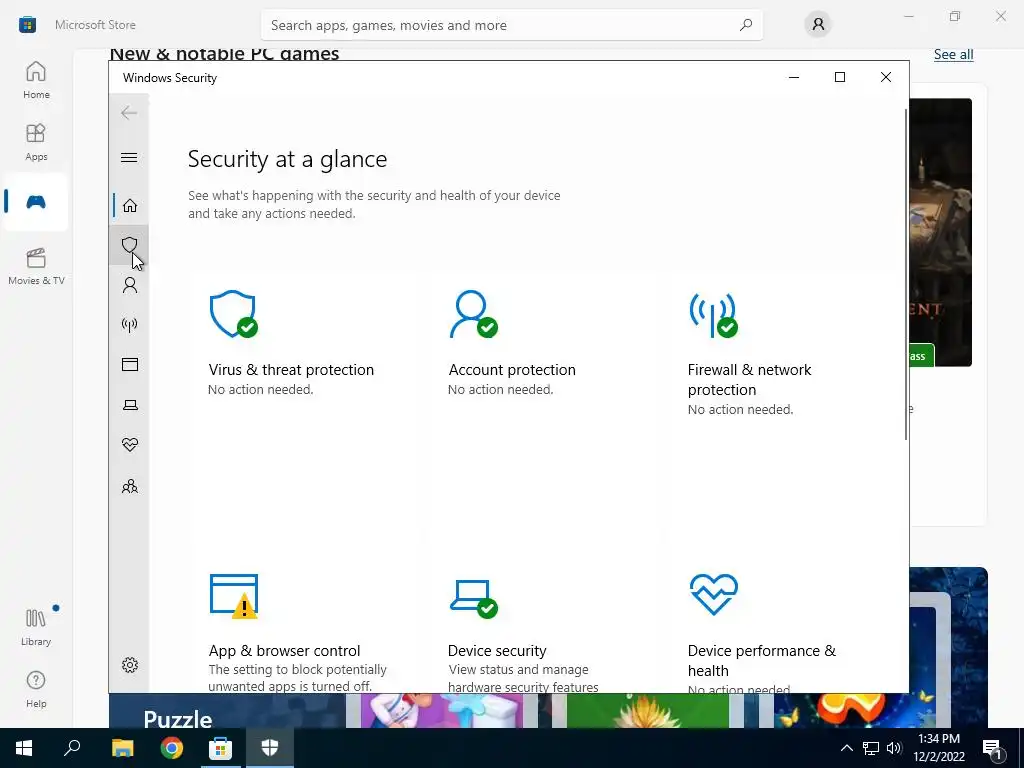Image resolution: width=1024 pixels, height=768 pixels.
Task: Open App & browser control window icon in the sidebar
Action: point(130,364)
